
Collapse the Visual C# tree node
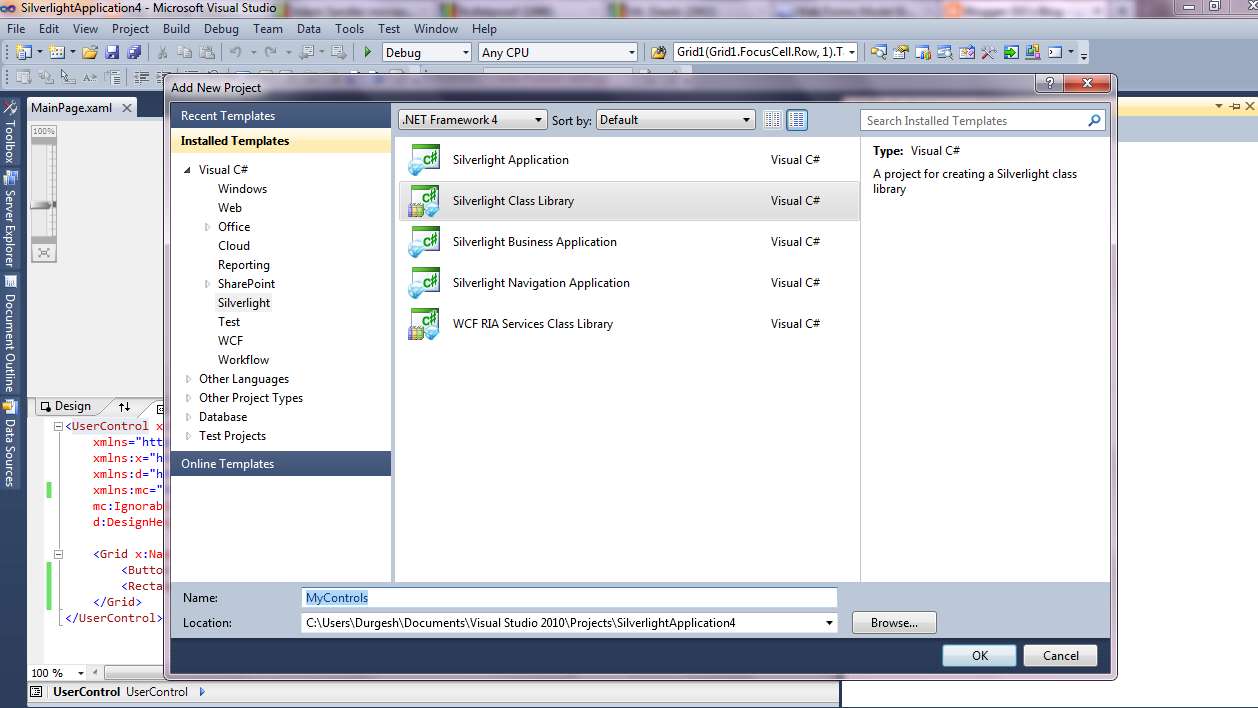[188, 171]
